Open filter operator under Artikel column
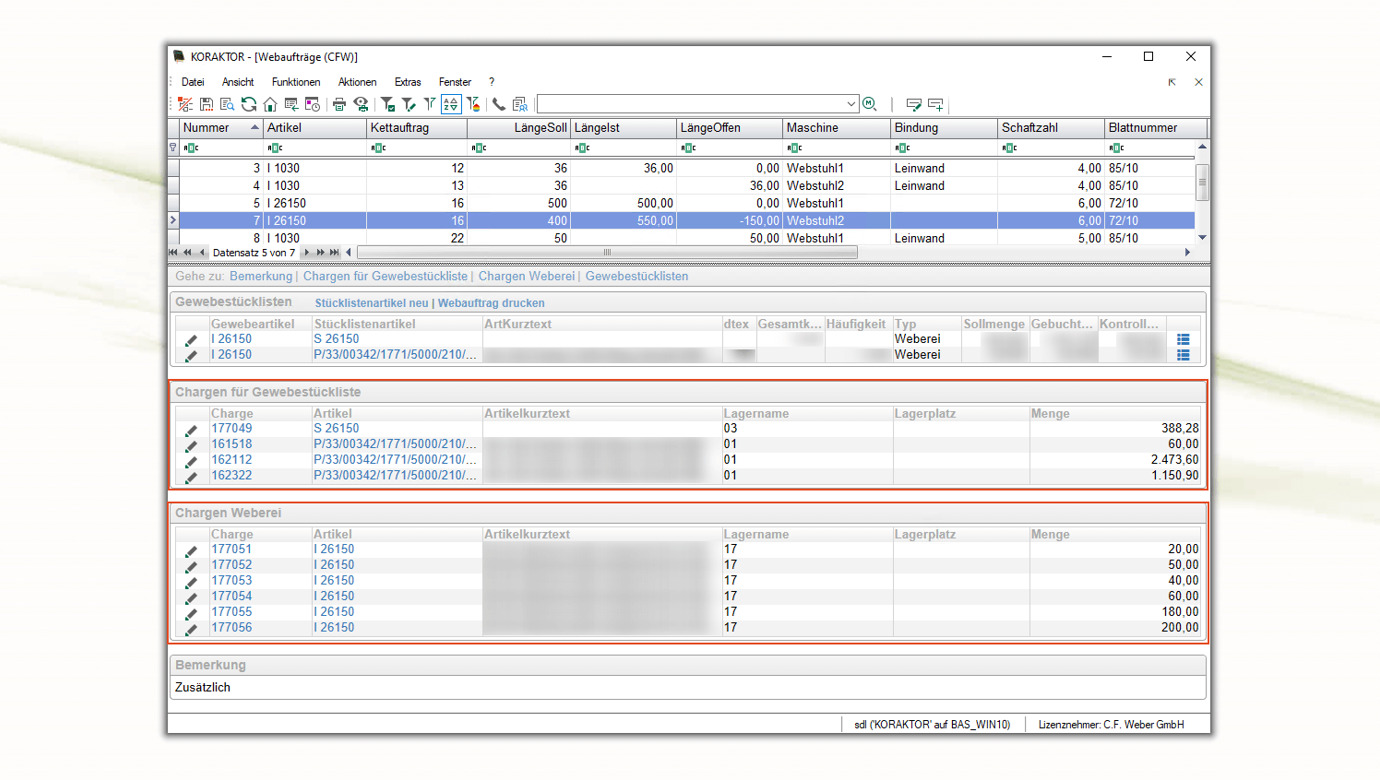Image resolution: width=1380 pixels, height=780 pixels. 275,148
